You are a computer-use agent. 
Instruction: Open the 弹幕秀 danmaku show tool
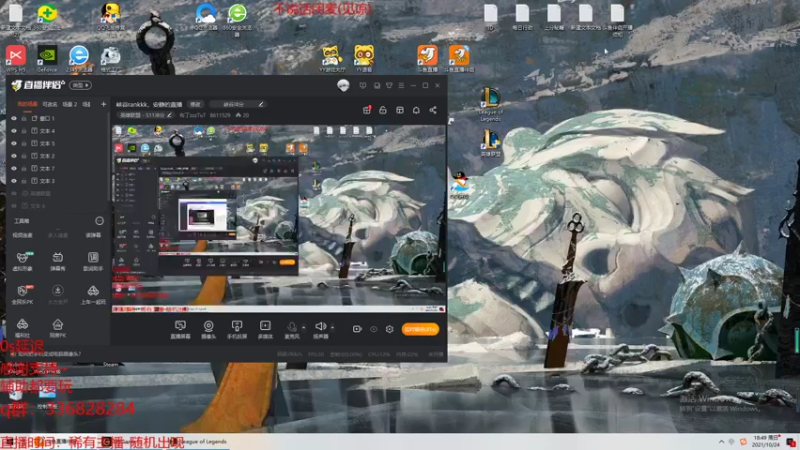58,261
